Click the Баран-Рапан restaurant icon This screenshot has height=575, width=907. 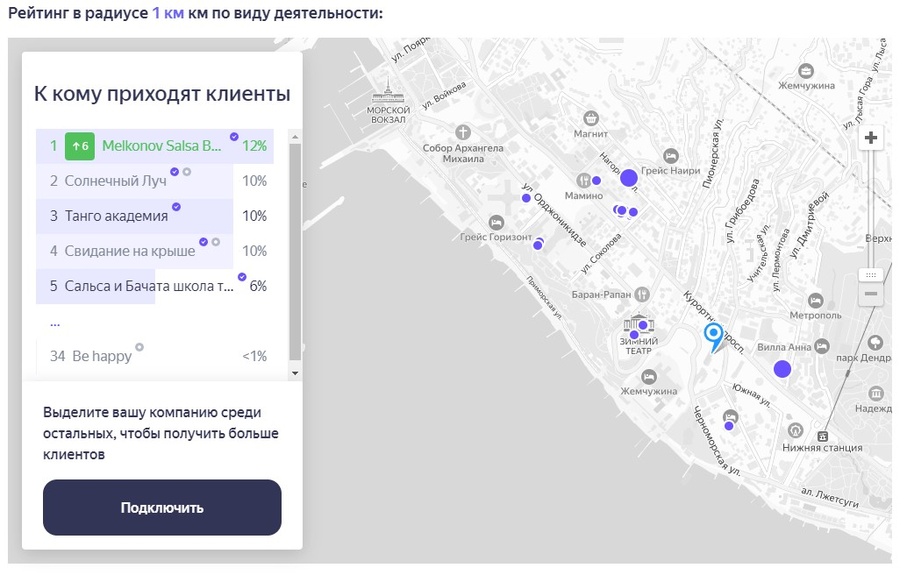click(x=641, y=294)
